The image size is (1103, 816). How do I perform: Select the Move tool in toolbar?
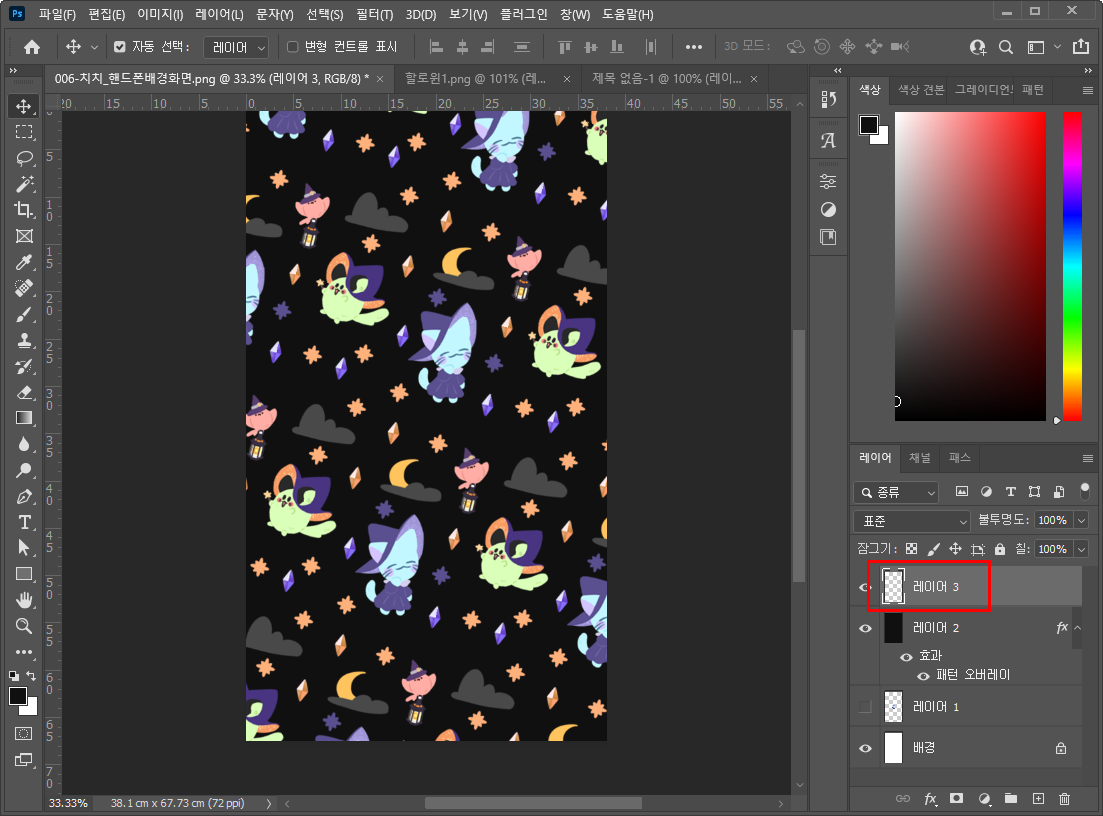click(x=24, y=106)
